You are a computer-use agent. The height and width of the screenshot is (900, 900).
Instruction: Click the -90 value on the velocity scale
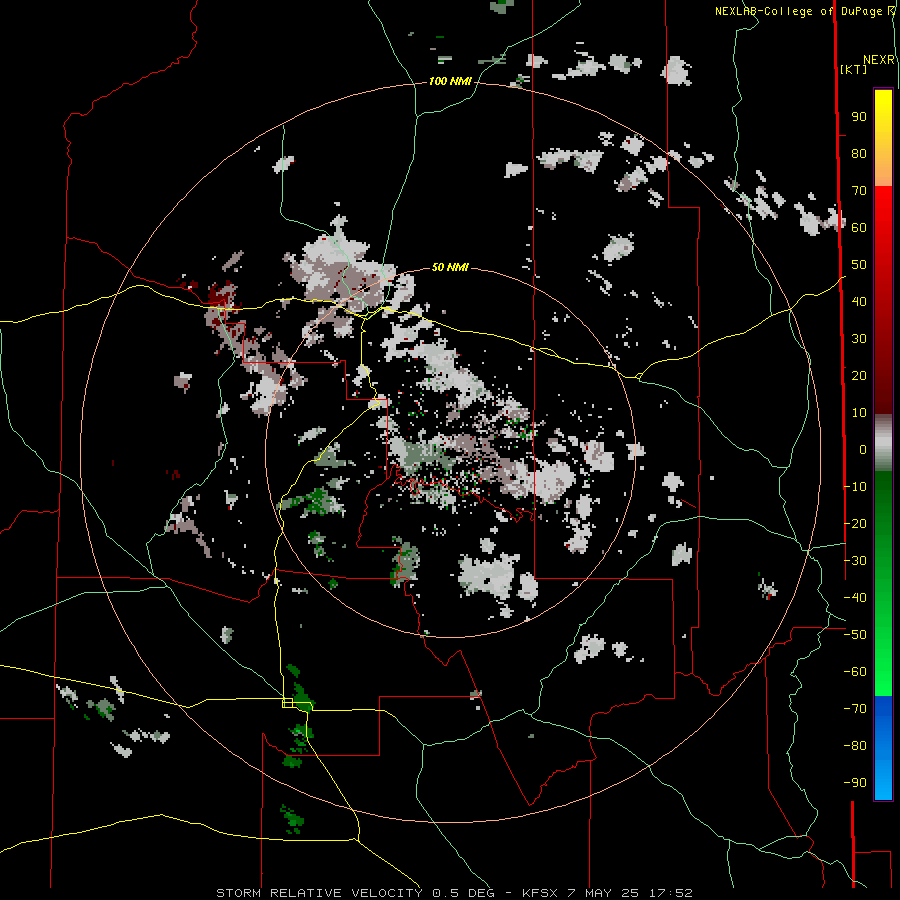click(855, 783)
